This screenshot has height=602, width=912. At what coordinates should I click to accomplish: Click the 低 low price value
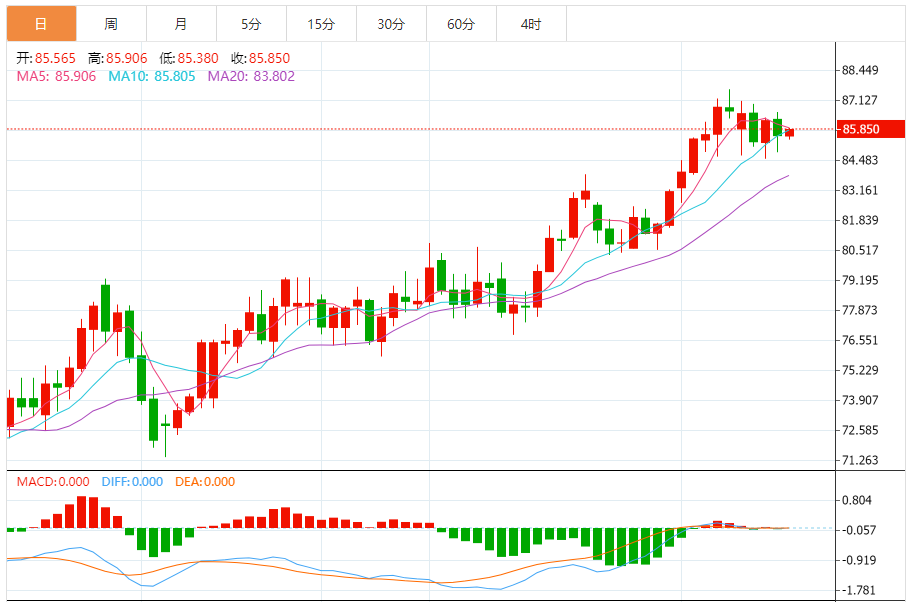click(198, 59)
